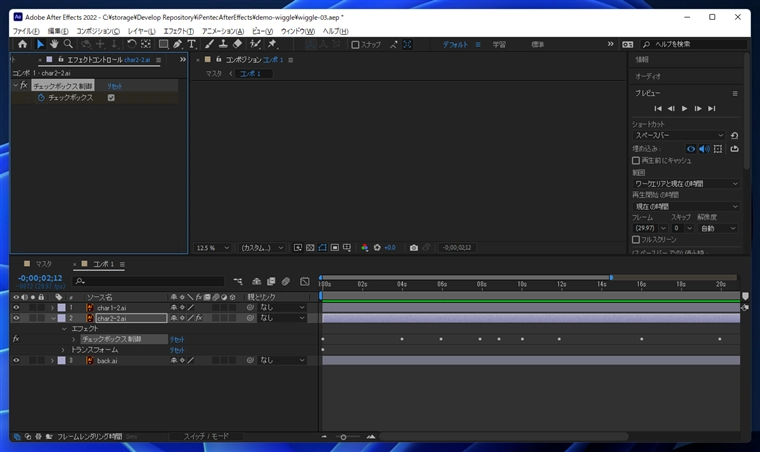Go to the Home screen icon

[x=22, y=44]
